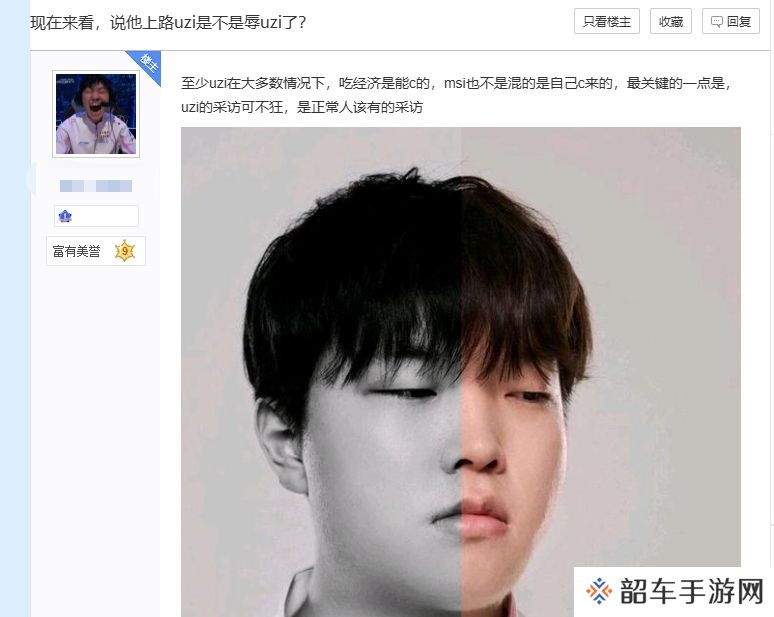Click the blue pentagon medal icon
The height and width of the screenshot is (617, 774).
(x=65, y=216)
